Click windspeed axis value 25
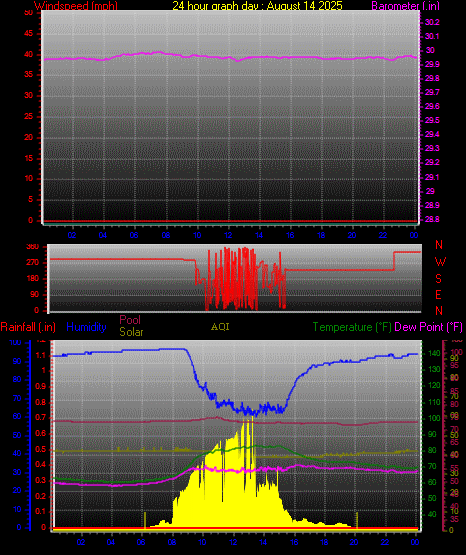The height and width of the screenshot is (555, 466). coord(29,116)
